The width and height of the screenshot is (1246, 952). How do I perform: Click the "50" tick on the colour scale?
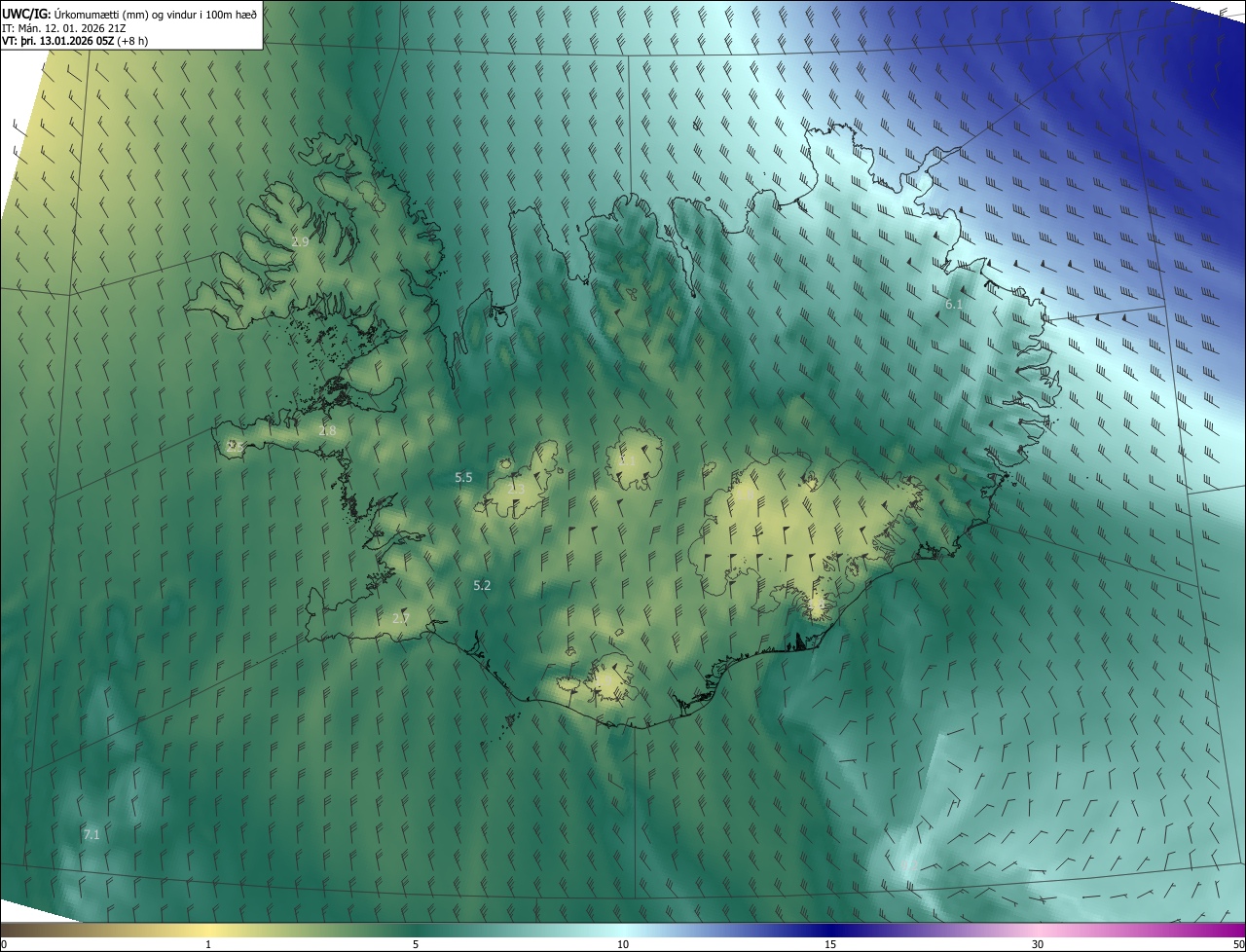pyautogui.click(x=1238, y=944)
